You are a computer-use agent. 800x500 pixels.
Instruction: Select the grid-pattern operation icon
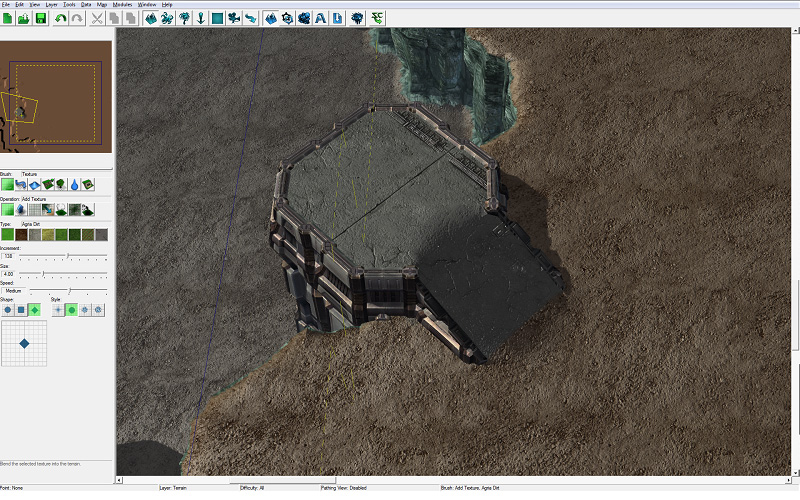[x=34, y=210]
